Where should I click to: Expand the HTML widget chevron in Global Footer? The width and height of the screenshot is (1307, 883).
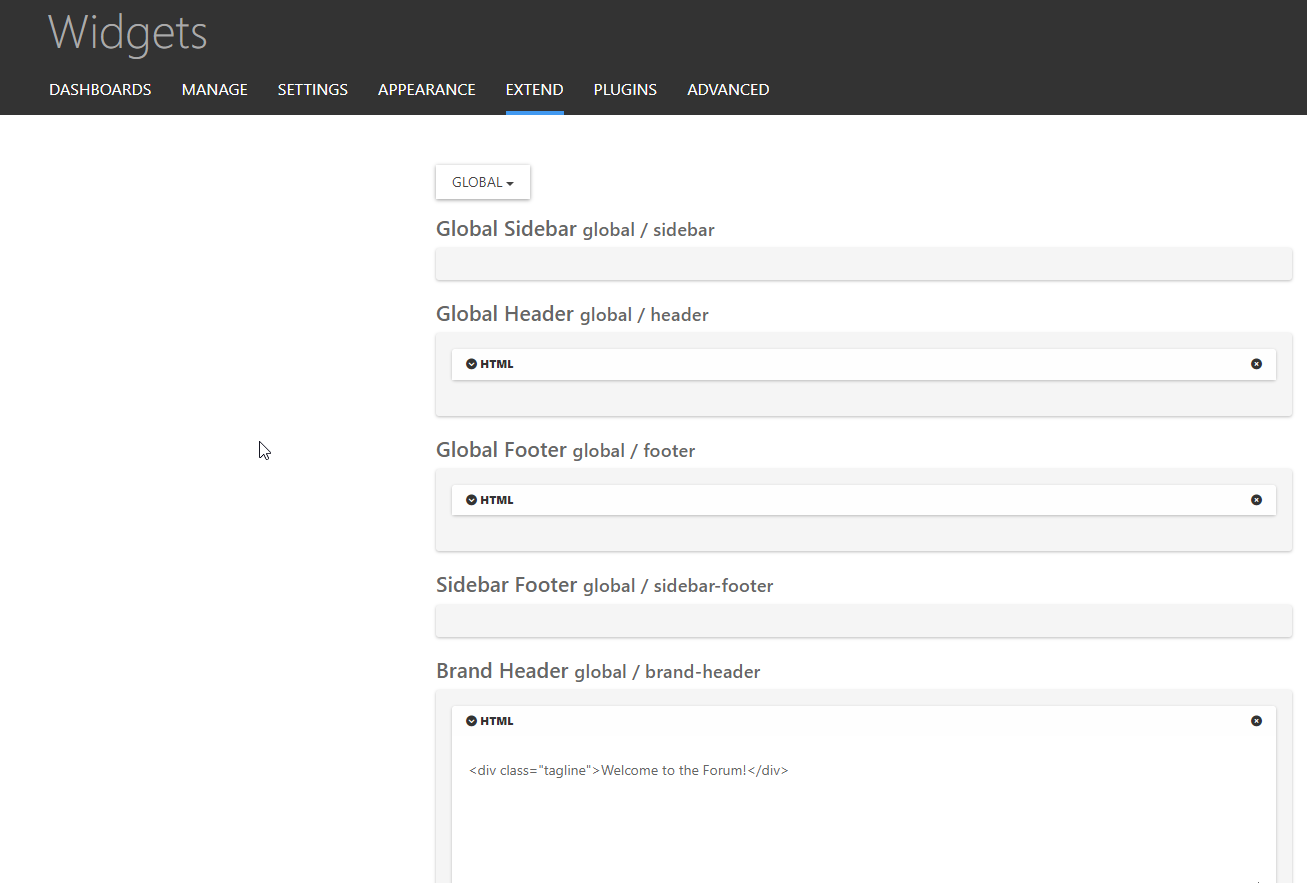(x=472, y=500)
